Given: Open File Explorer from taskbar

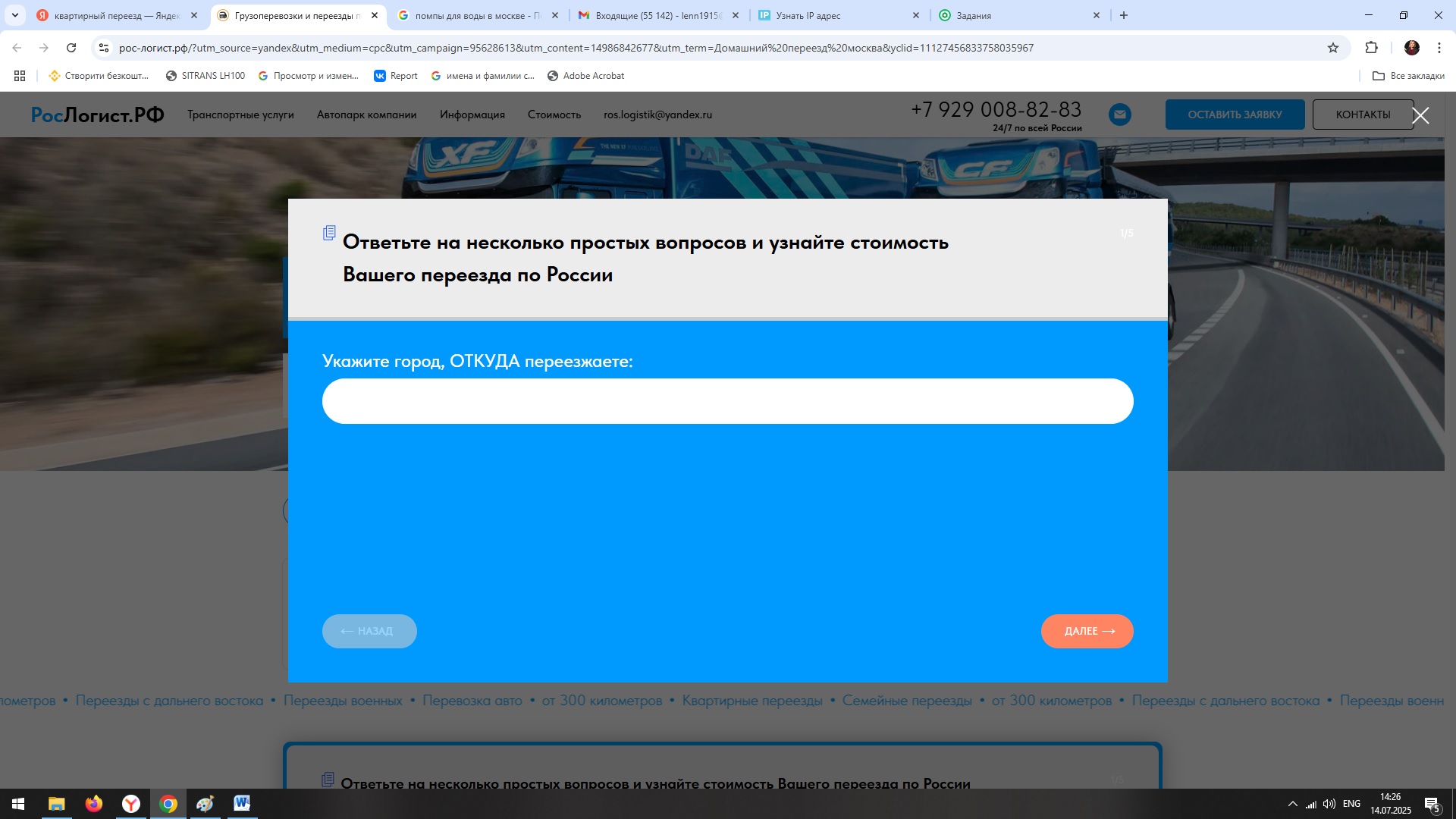Looking at the screenshot, I should [57, 804].
